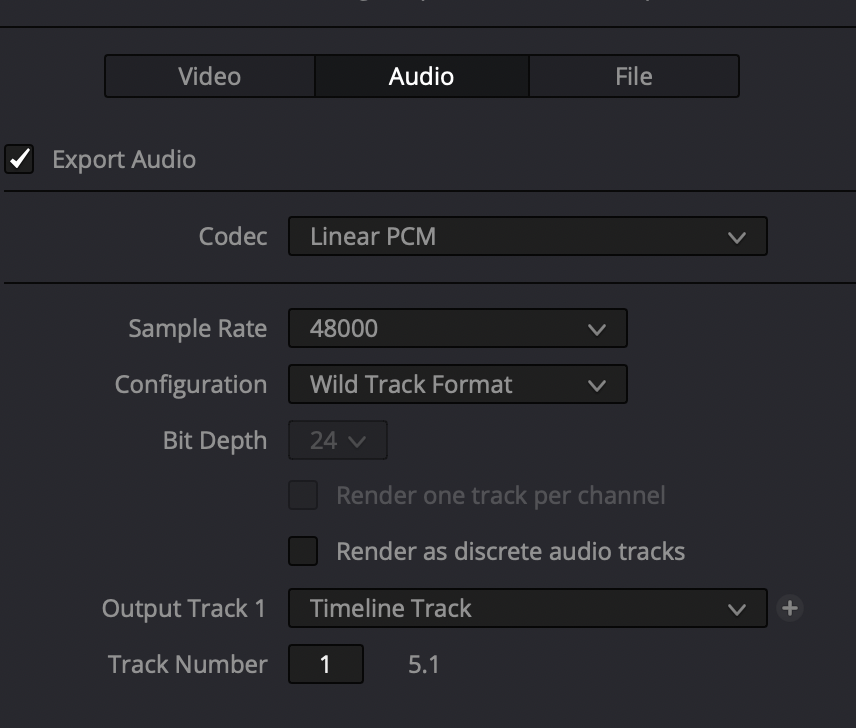
Task: Click the Track Number input field
Action: pyautogui.click(x=326, y=664)
